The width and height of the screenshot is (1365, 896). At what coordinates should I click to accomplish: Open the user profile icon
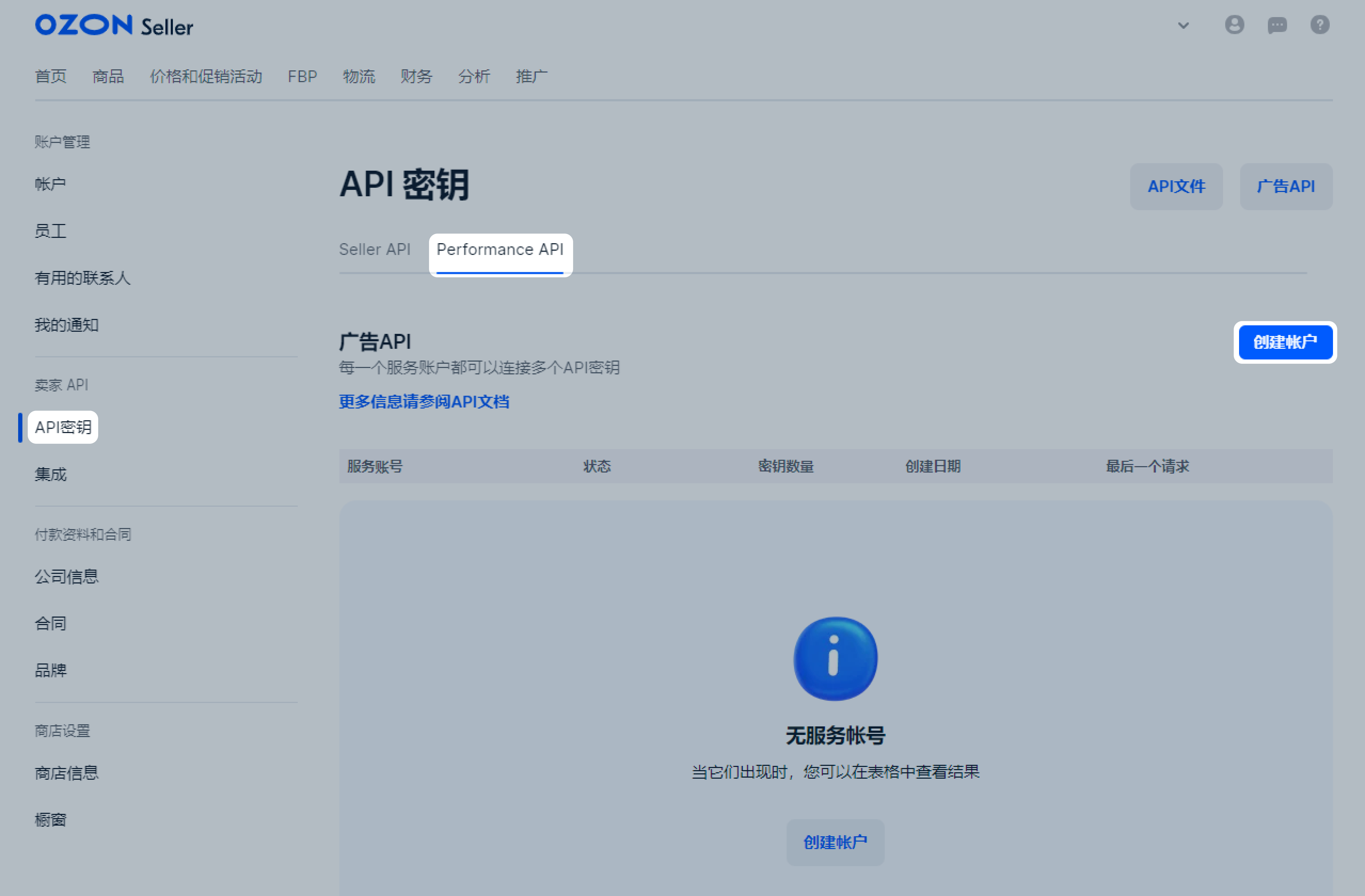point(1234,25)
